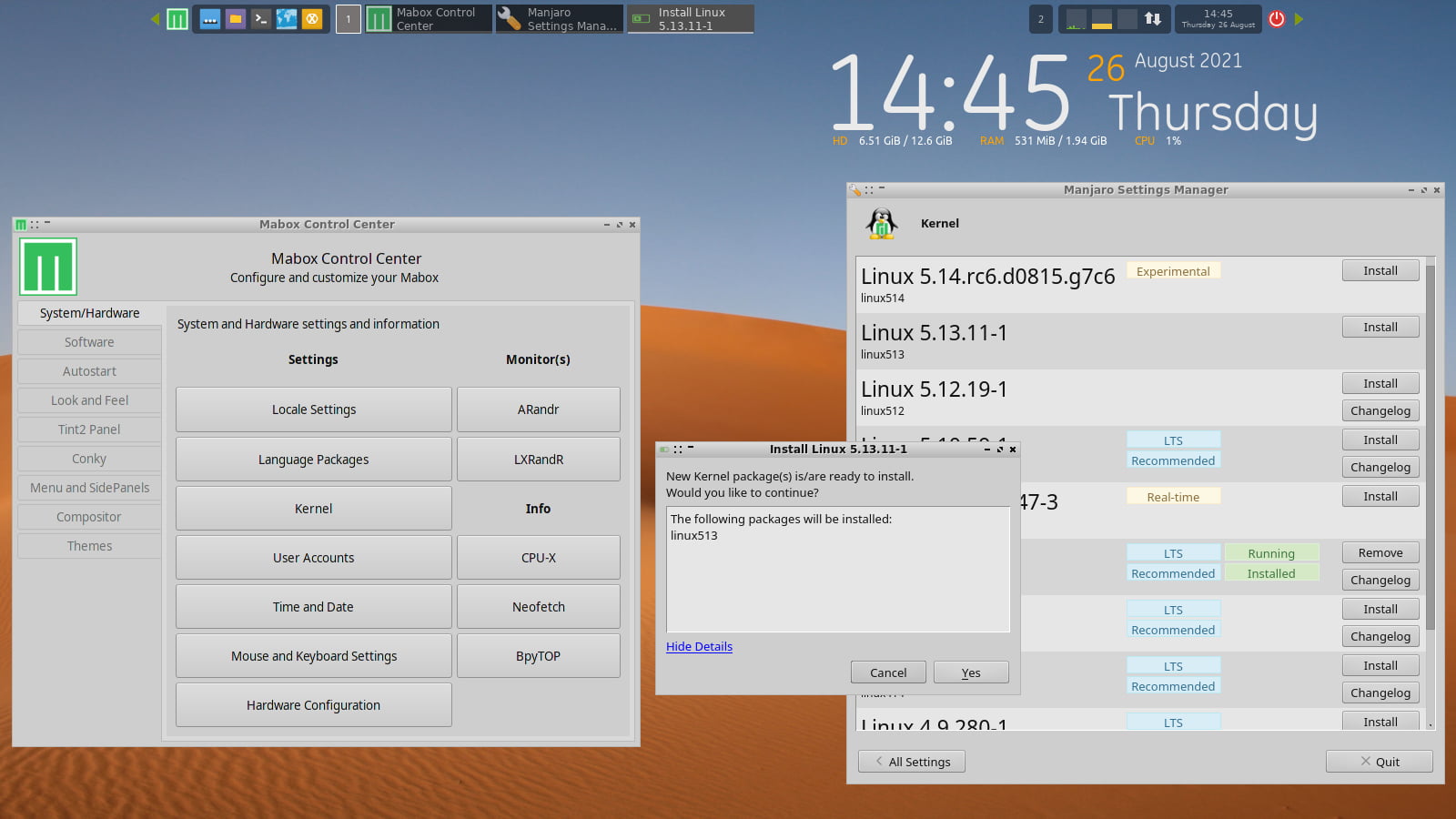
Task: View Changelog for Linux 5.12.19-1
Action: pyautogui.click(x=1380, y=411)
